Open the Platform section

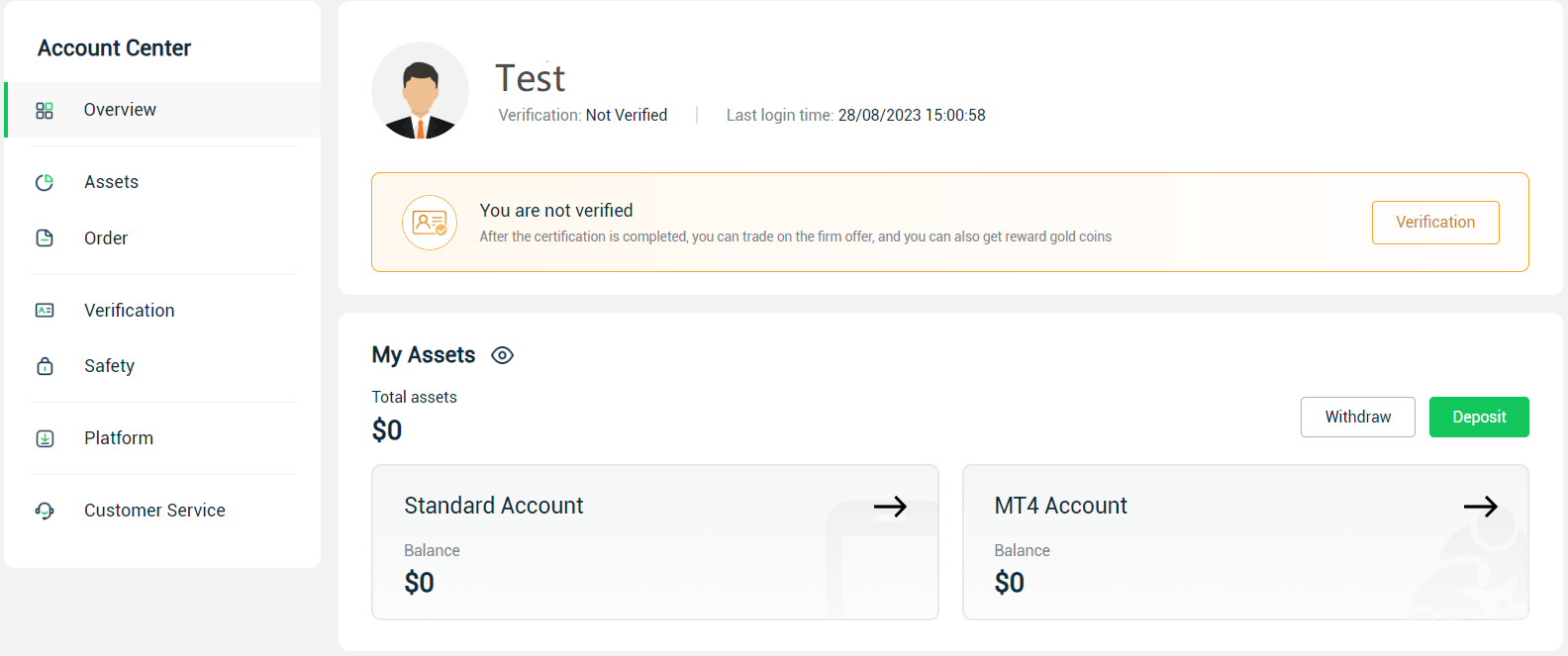118,437
